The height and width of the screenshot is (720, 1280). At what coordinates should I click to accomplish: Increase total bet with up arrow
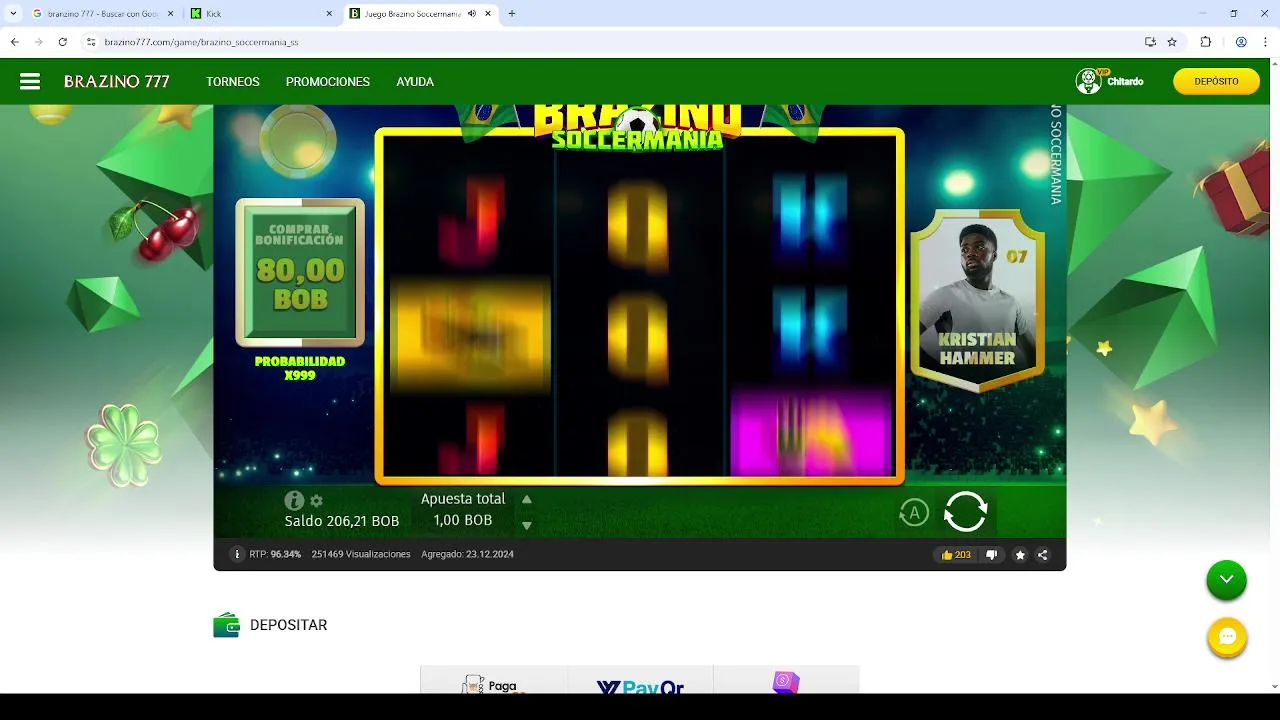[527, 499]
